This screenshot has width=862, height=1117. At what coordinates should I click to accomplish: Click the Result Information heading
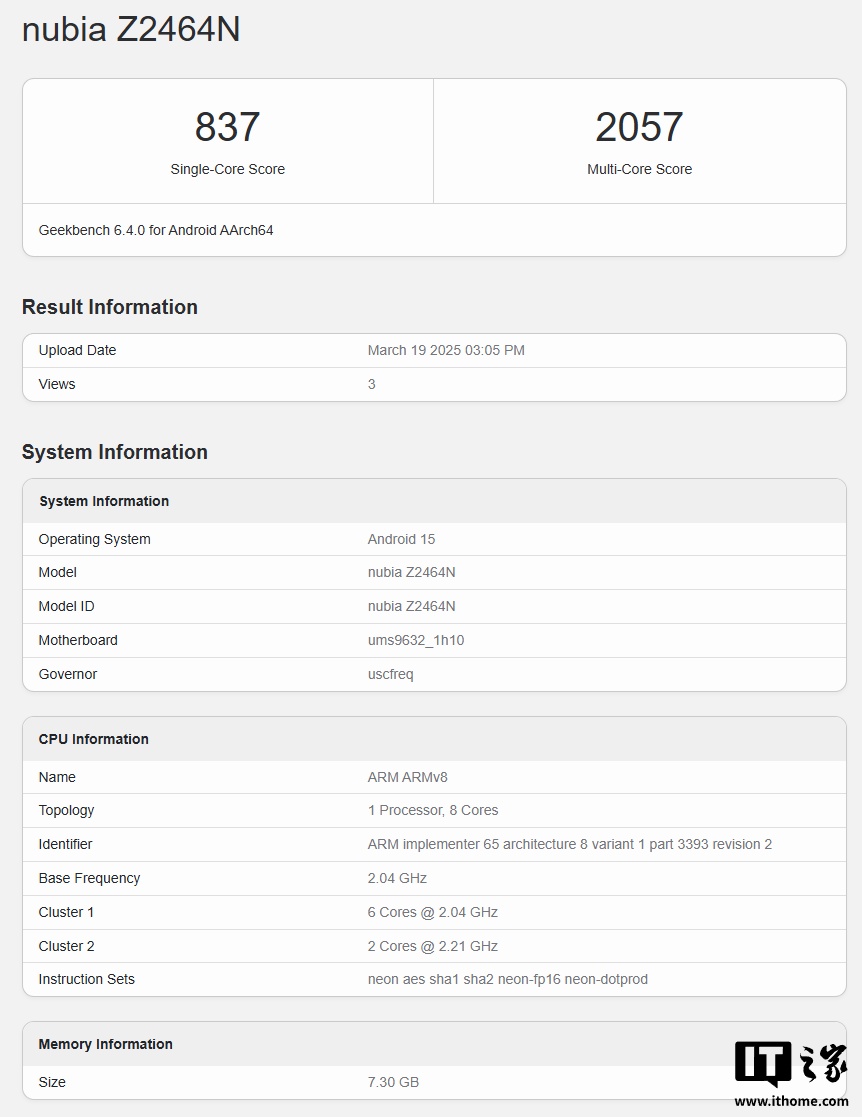coord(110,307)
